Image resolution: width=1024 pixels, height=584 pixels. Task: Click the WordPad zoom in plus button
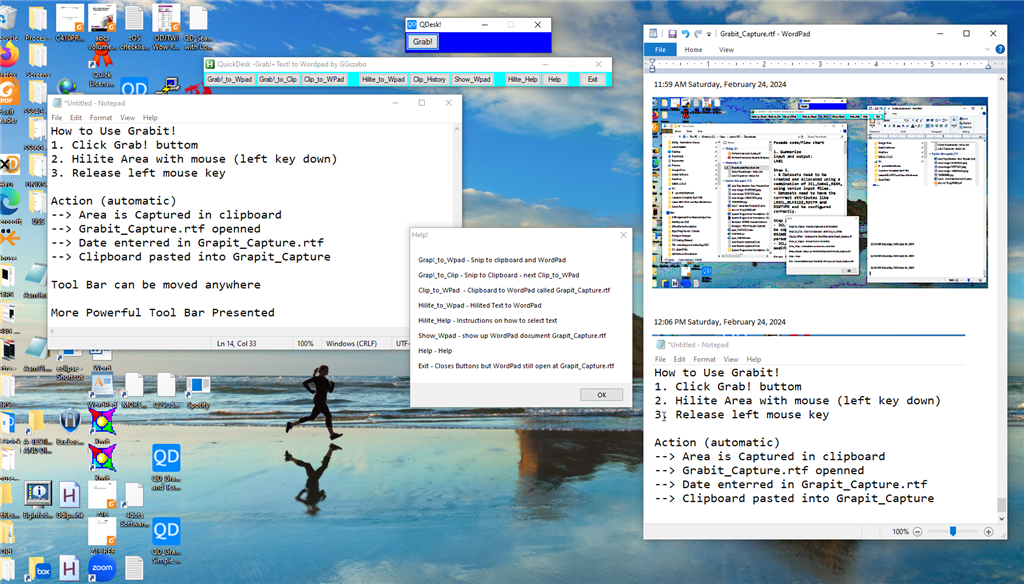point(988,532)
